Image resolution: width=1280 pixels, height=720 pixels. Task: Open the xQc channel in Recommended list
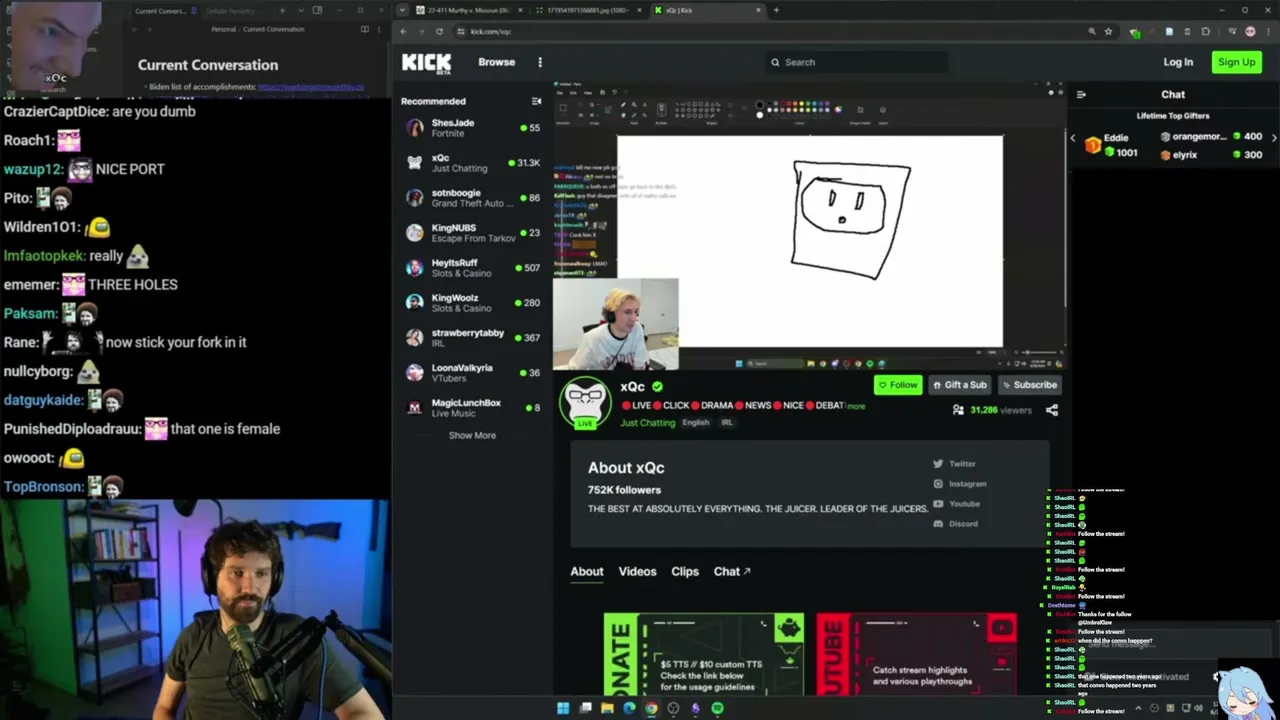(x=472, y=163)
